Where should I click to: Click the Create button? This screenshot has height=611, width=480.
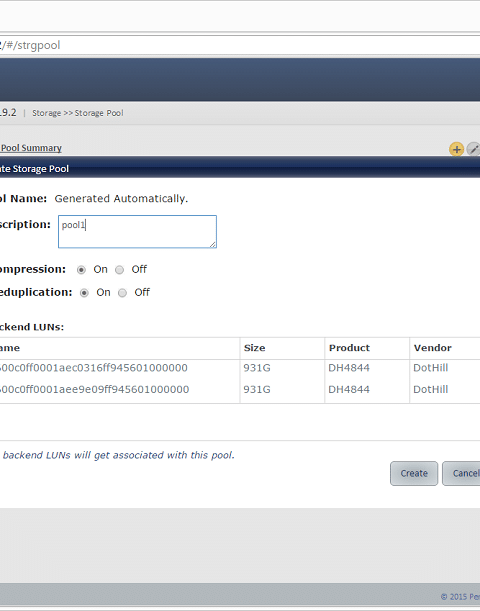click(414, 473)
